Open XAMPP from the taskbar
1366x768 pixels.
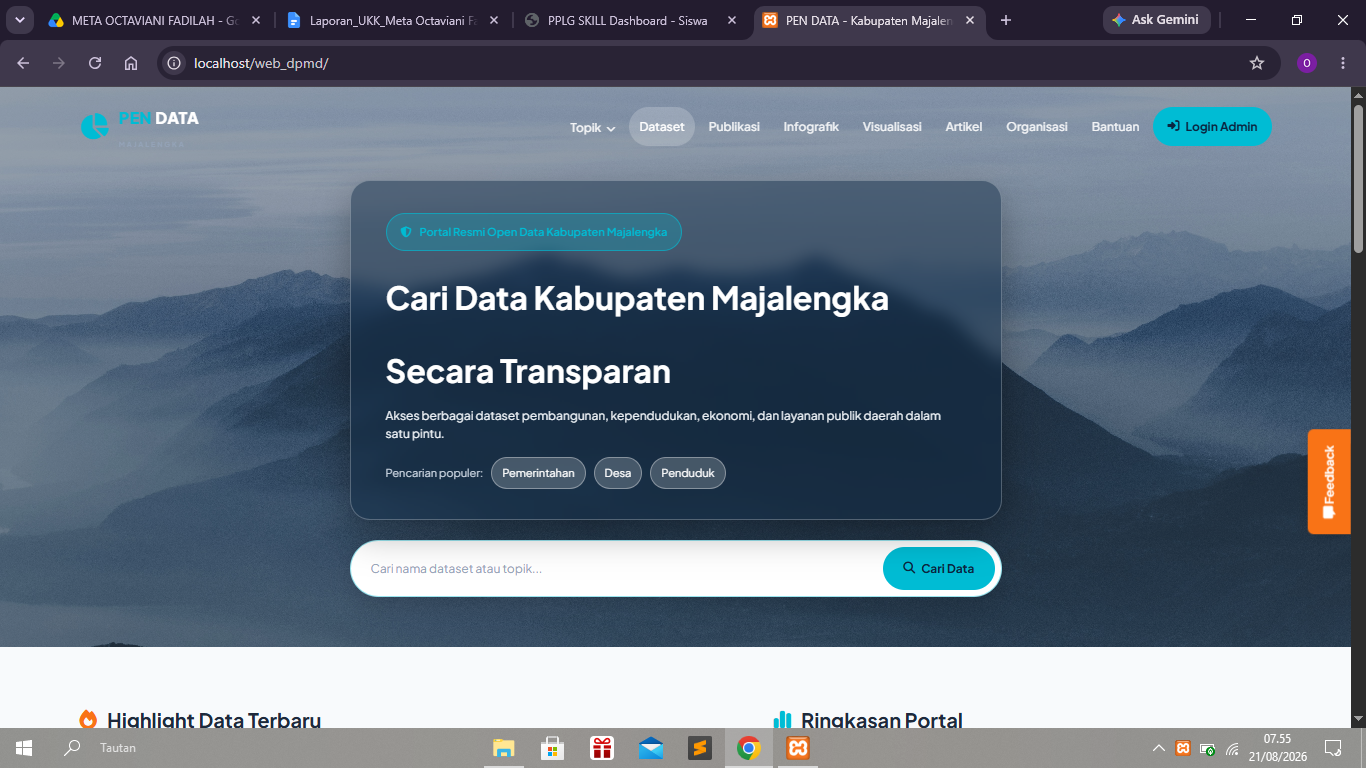point(797,748)
